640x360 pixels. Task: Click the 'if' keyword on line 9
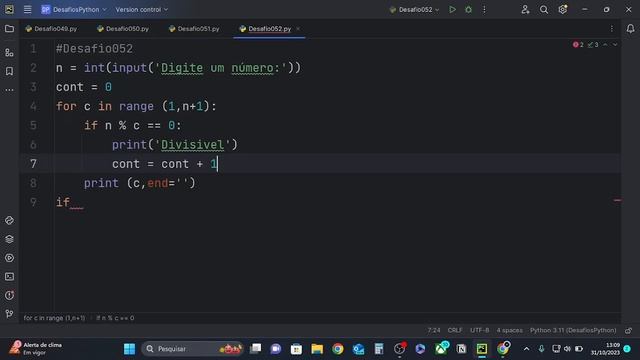point(63,202)
